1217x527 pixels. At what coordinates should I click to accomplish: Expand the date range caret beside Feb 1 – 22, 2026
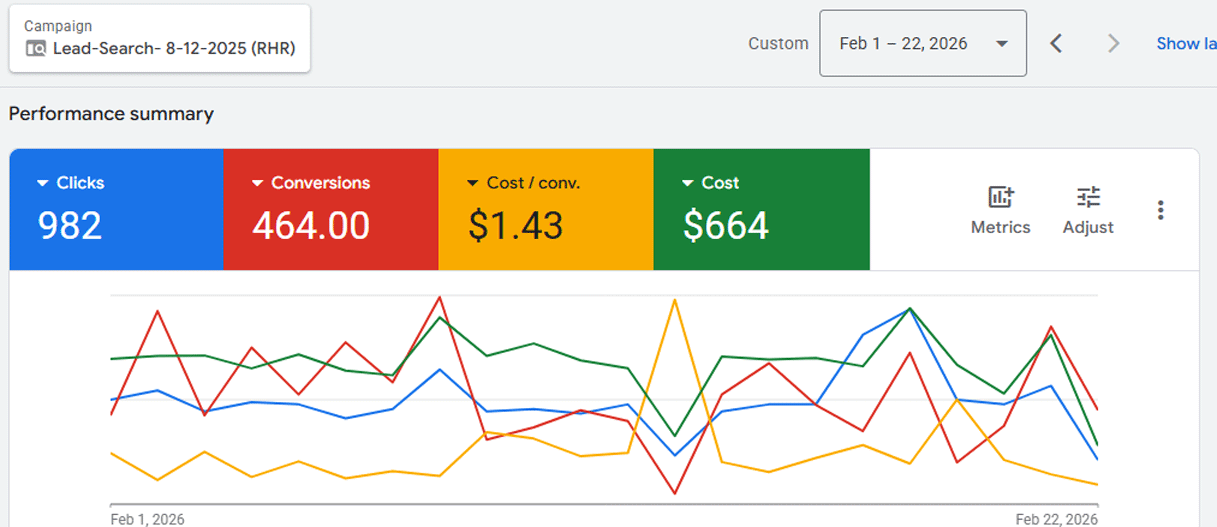pyautogui.click(x=1001, y=44)
